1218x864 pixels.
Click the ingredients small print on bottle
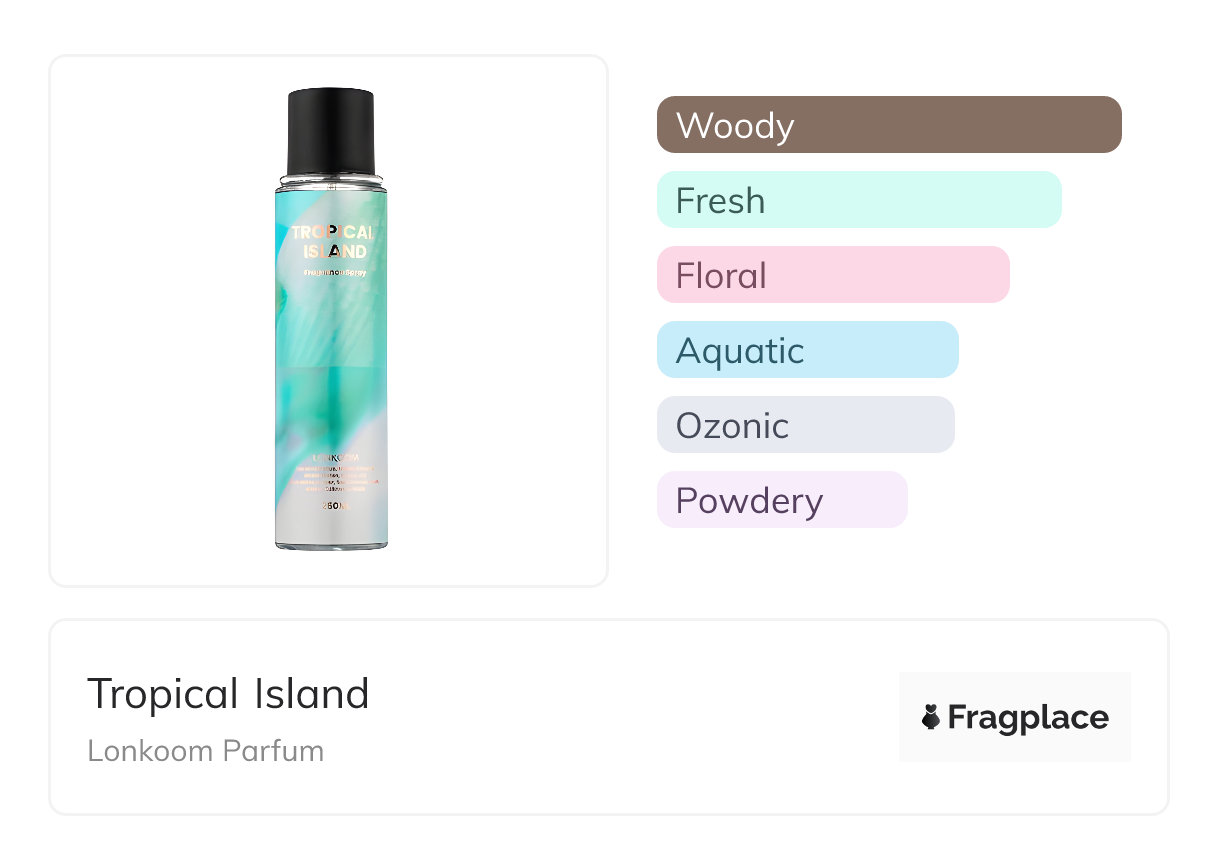point(333,480)
